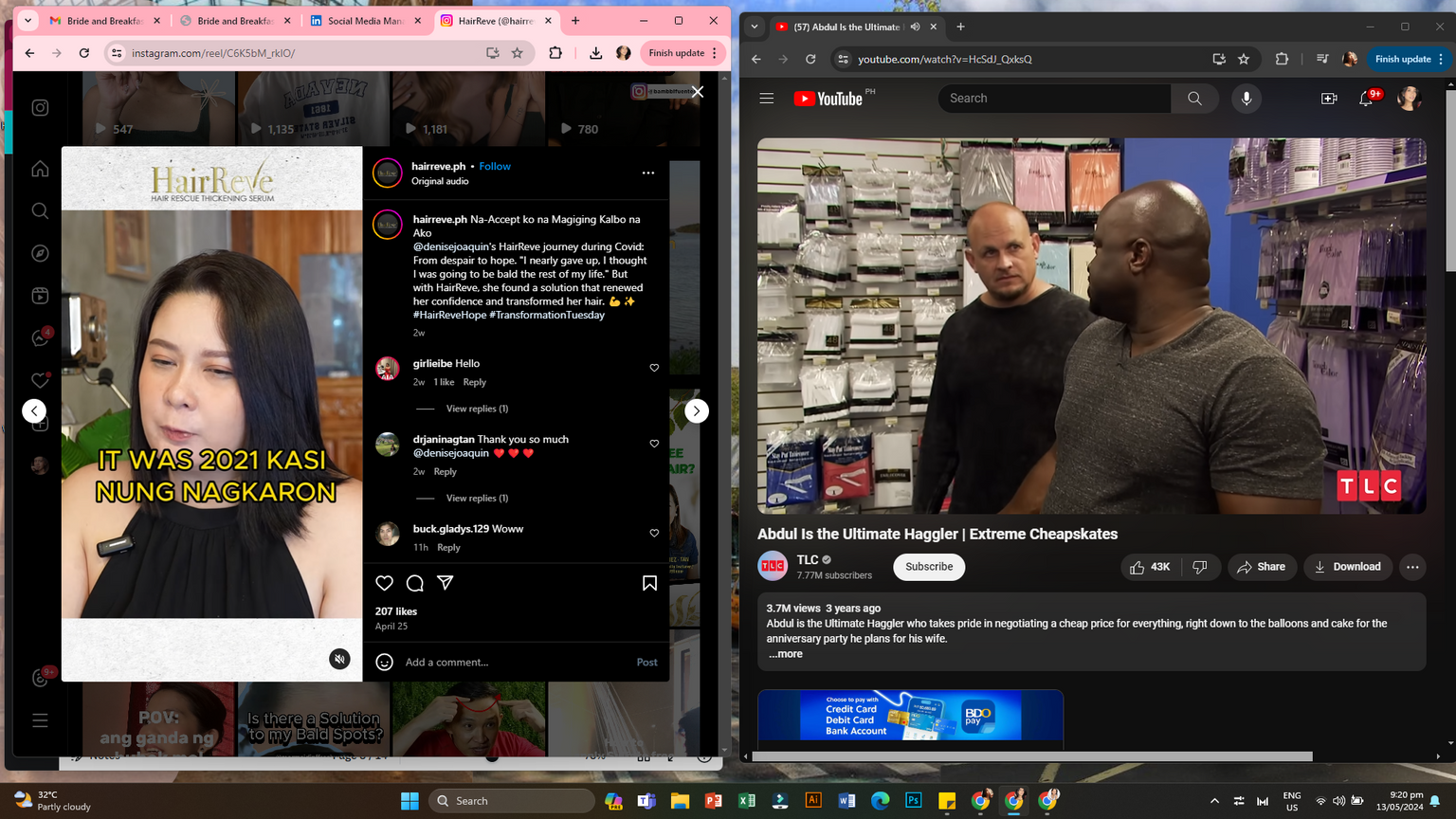Bookmark instagram.com page with star
The width and height of the screenshot is (1456, 819).
tap(518, 53)
